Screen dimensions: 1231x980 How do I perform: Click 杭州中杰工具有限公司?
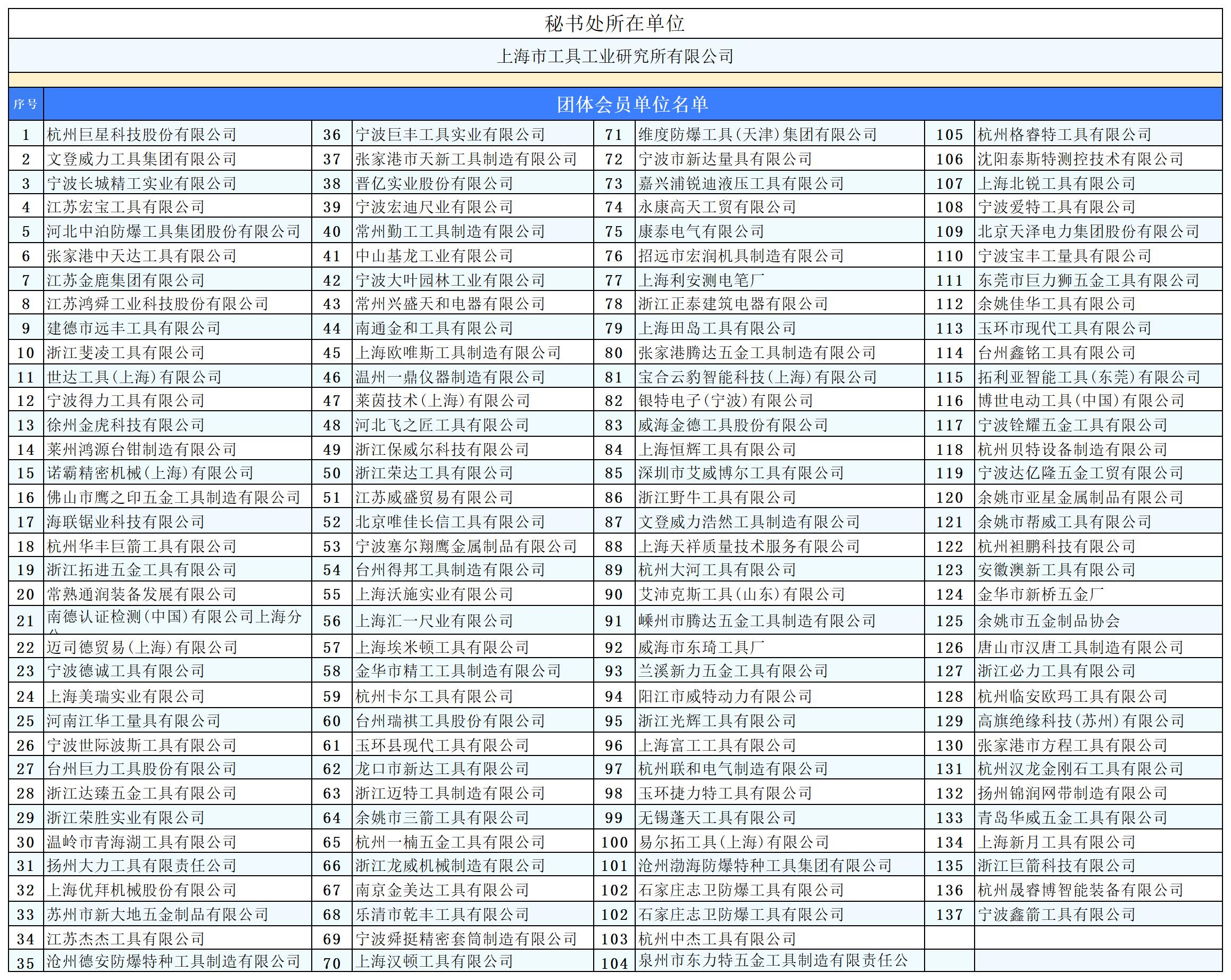tap(717, 939)
